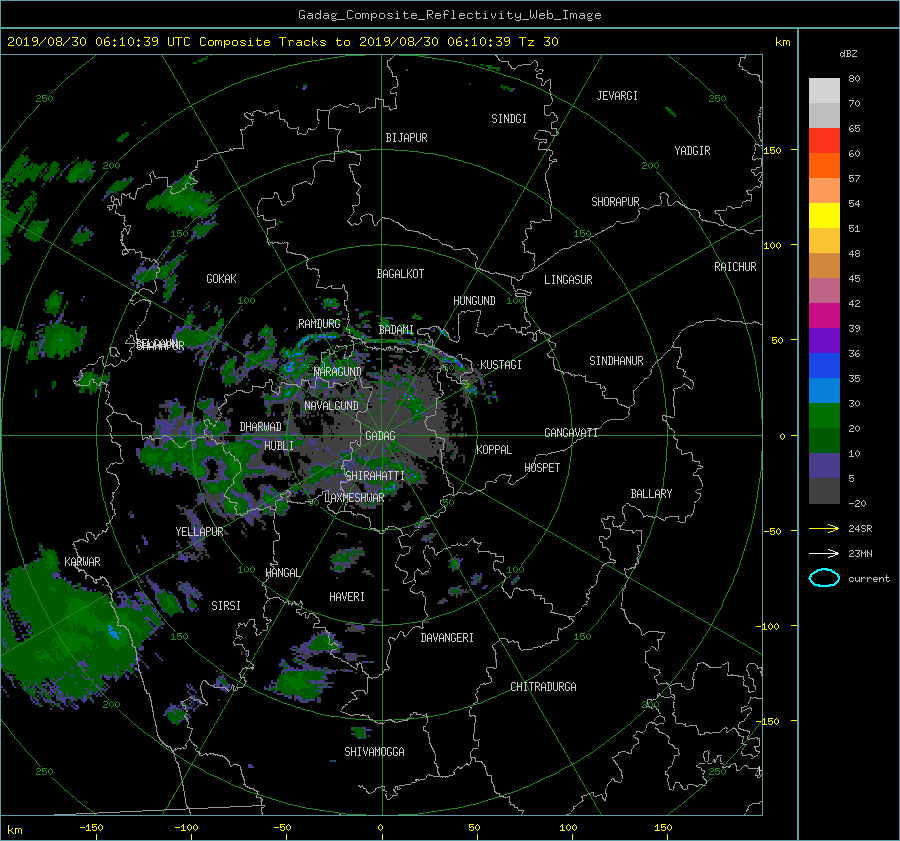Click the GOKAK label
This screenshot has height=841, width=900.
(x=221, y=279)
